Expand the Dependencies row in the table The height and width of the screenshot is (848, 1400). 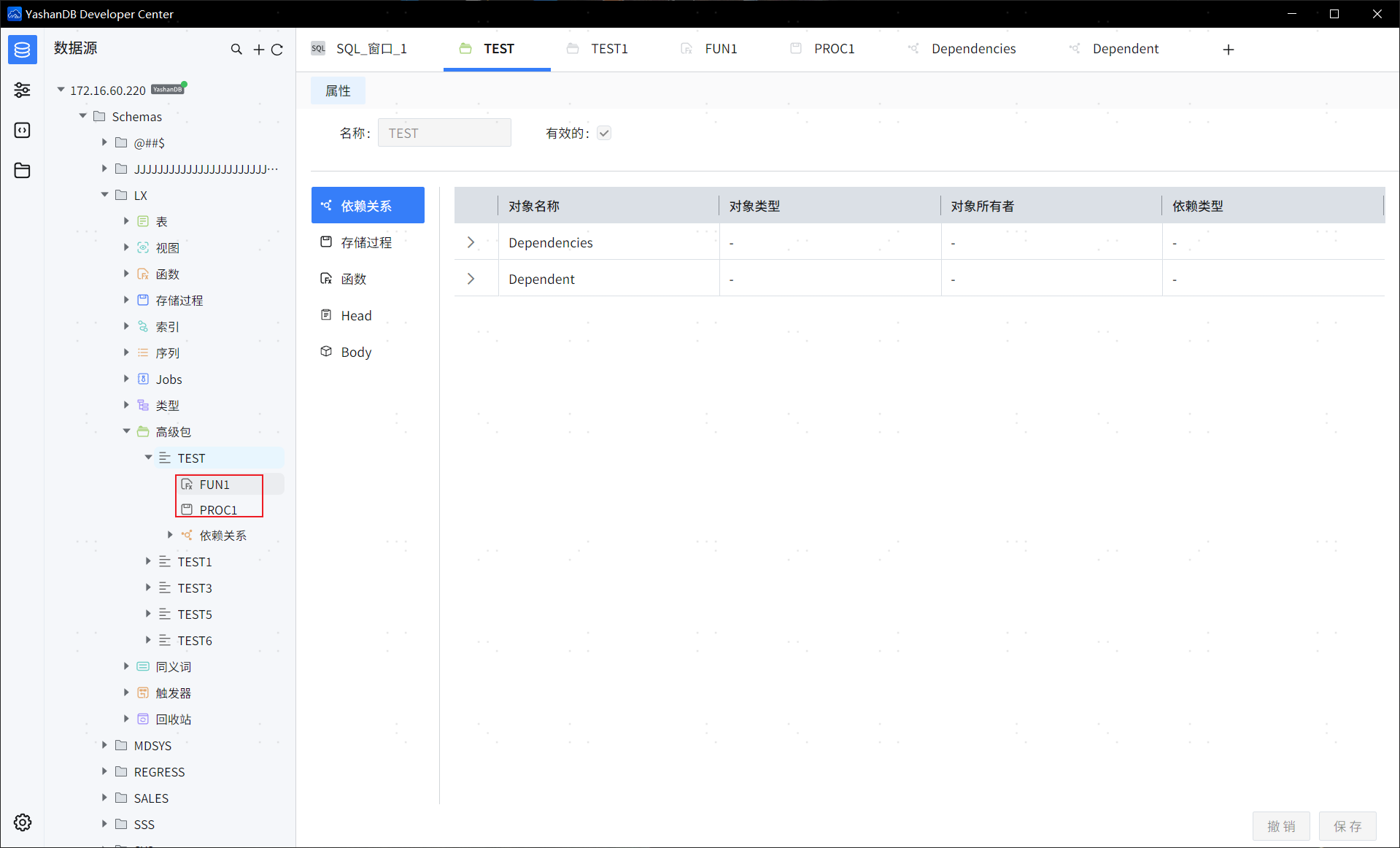[x=471, y=242]
